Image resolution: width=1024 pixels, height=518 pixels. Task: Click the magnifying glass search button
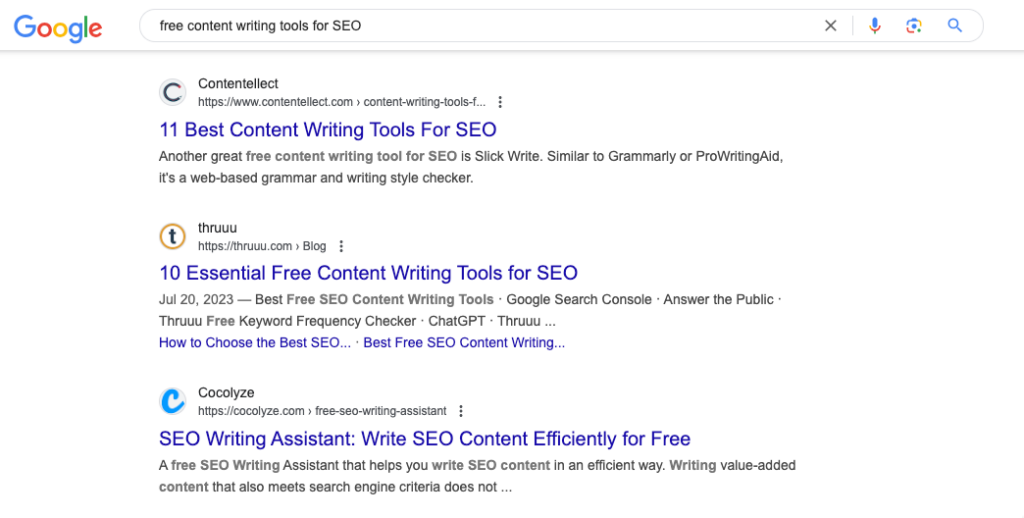pyautogui.click(x=955, y=25)
